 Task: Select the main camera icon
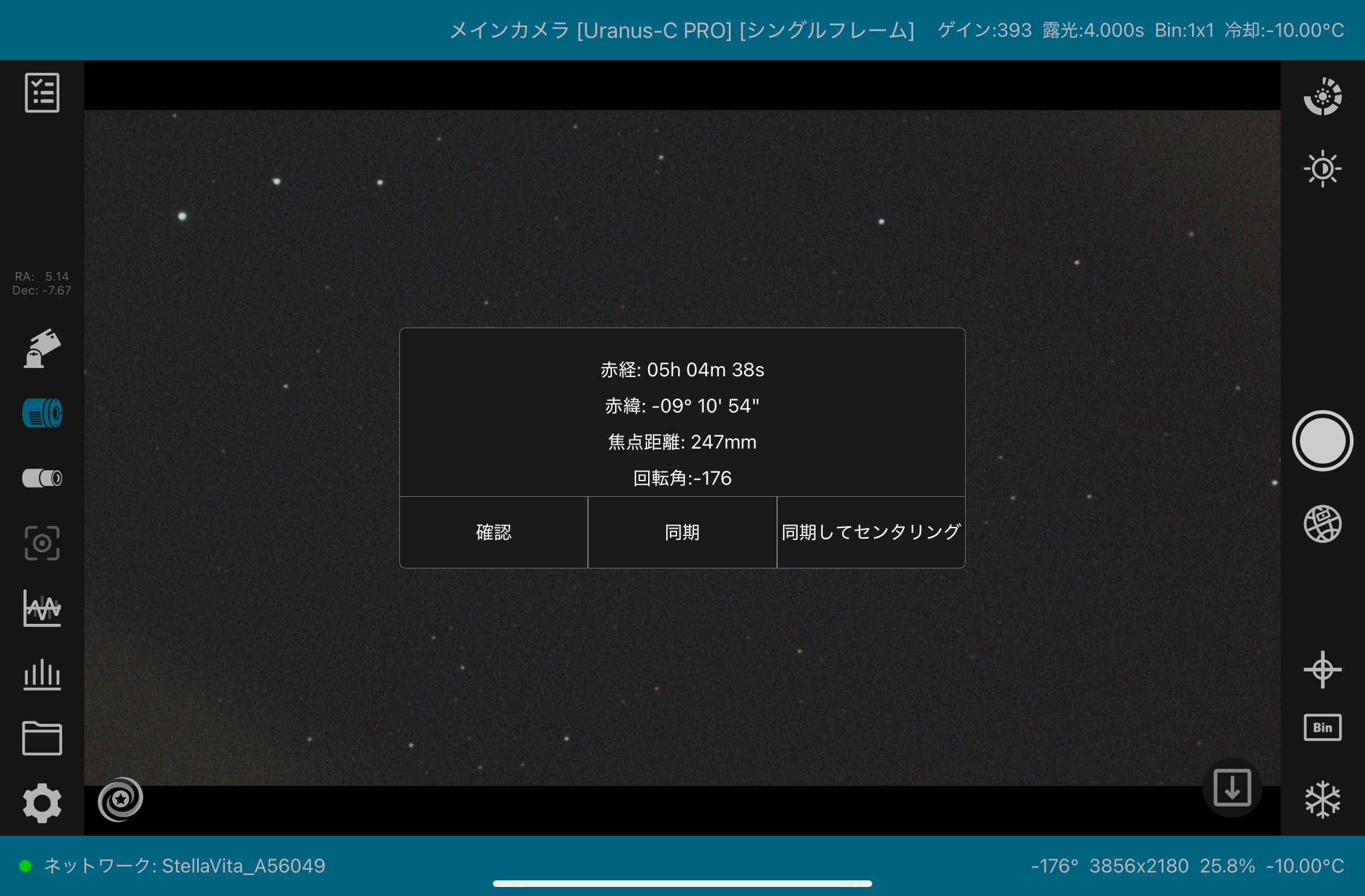click(42, 414)
